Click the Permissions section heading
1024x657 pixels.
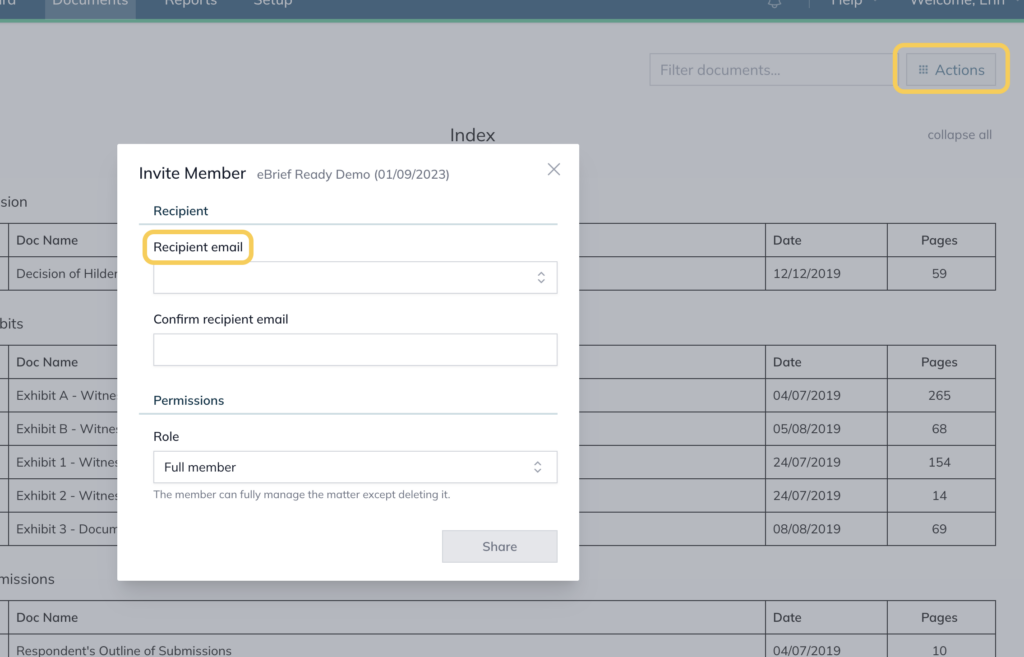[189, 400]
